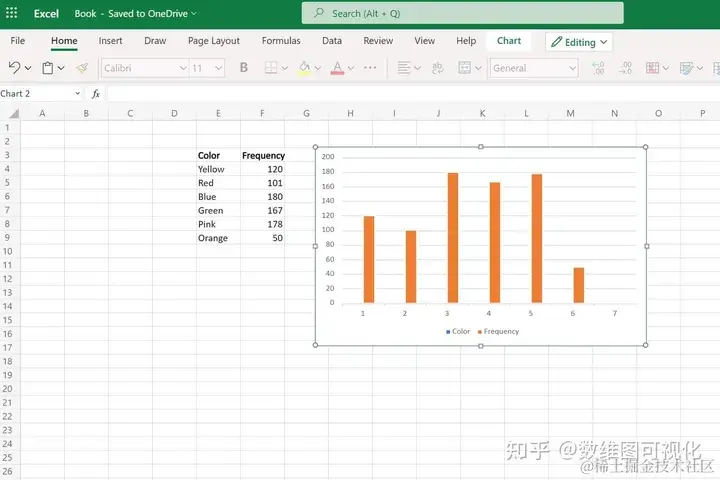Focus the Search (Alt + Q) box
The image size is (720, 480).
462,13
